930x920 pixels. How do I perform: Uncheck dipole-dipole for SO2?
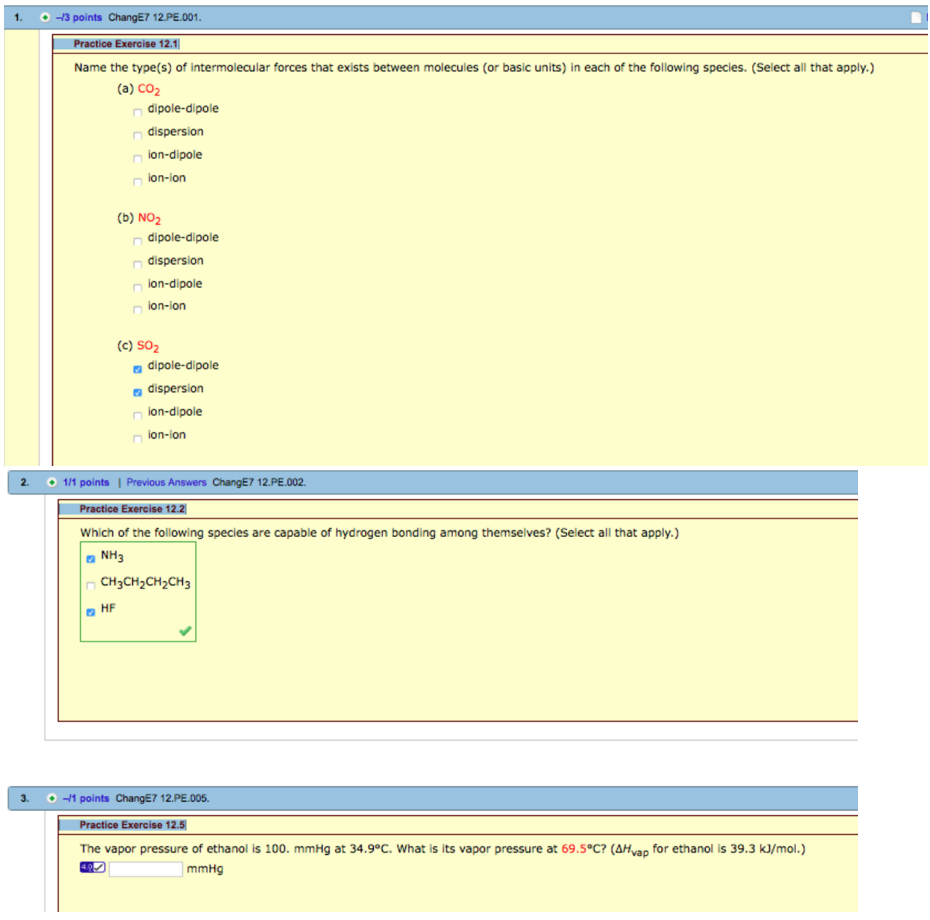[x=138, y=367]
